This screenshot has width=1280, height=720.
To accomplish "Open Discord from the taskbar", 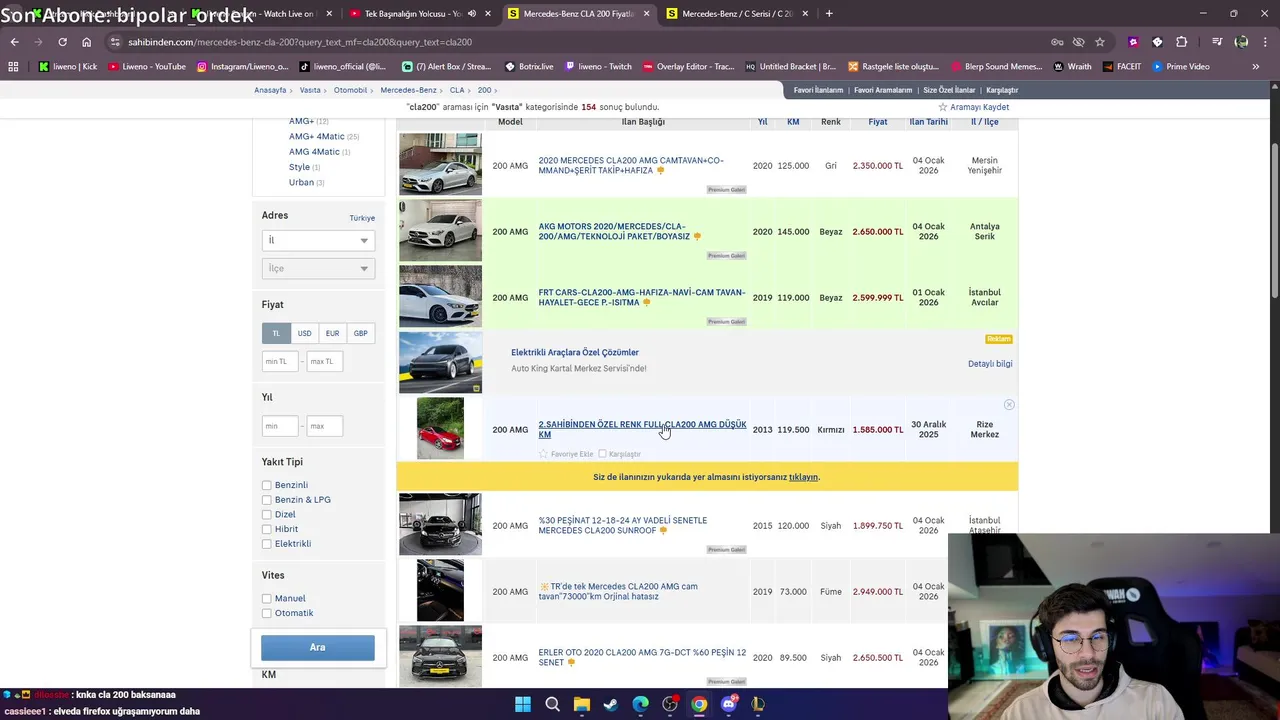I will [x=729, y=704].
